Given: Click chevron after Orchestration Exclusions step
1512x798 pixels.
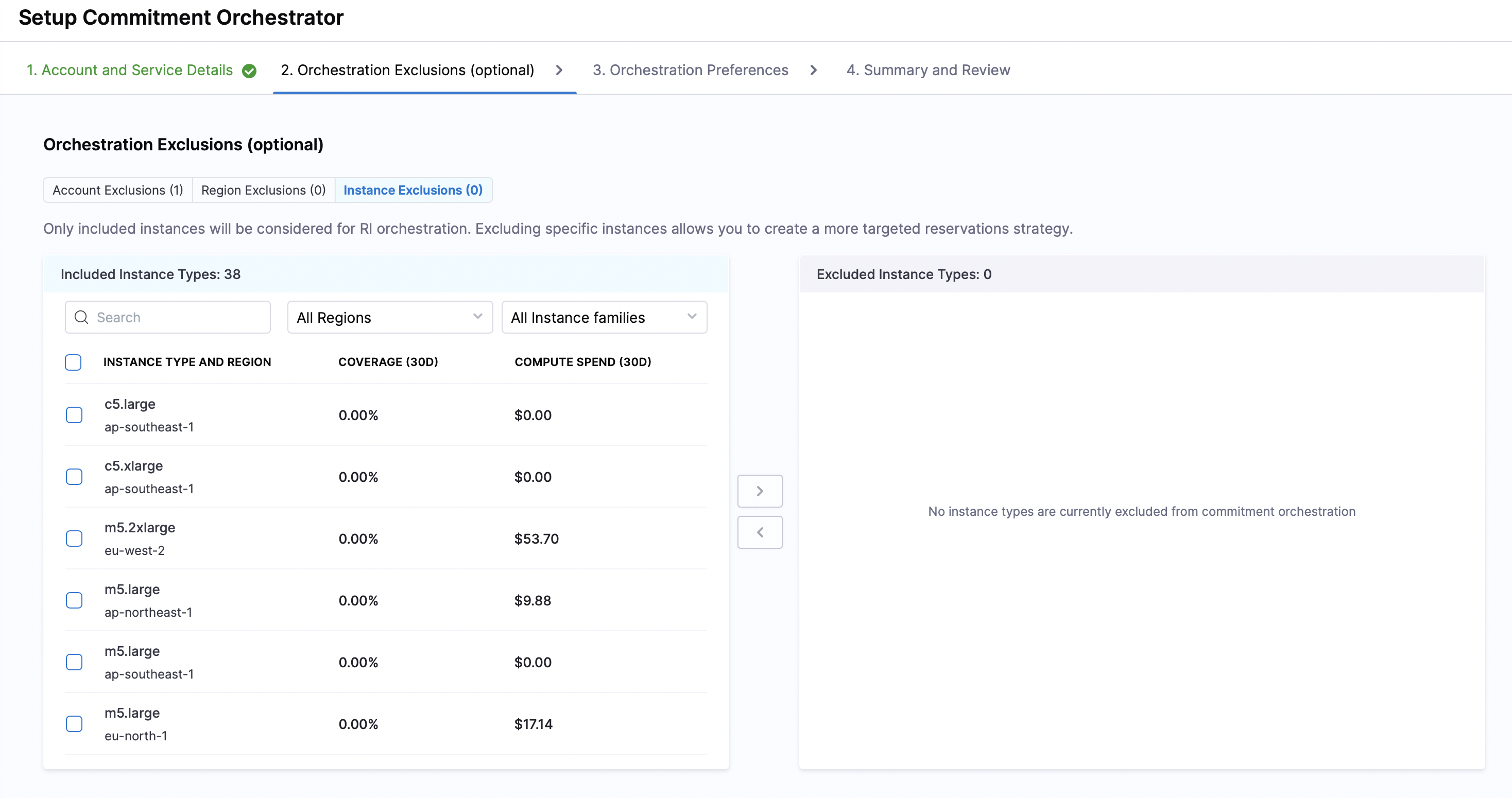Looking at the screenshot, I should pos(559,71).
